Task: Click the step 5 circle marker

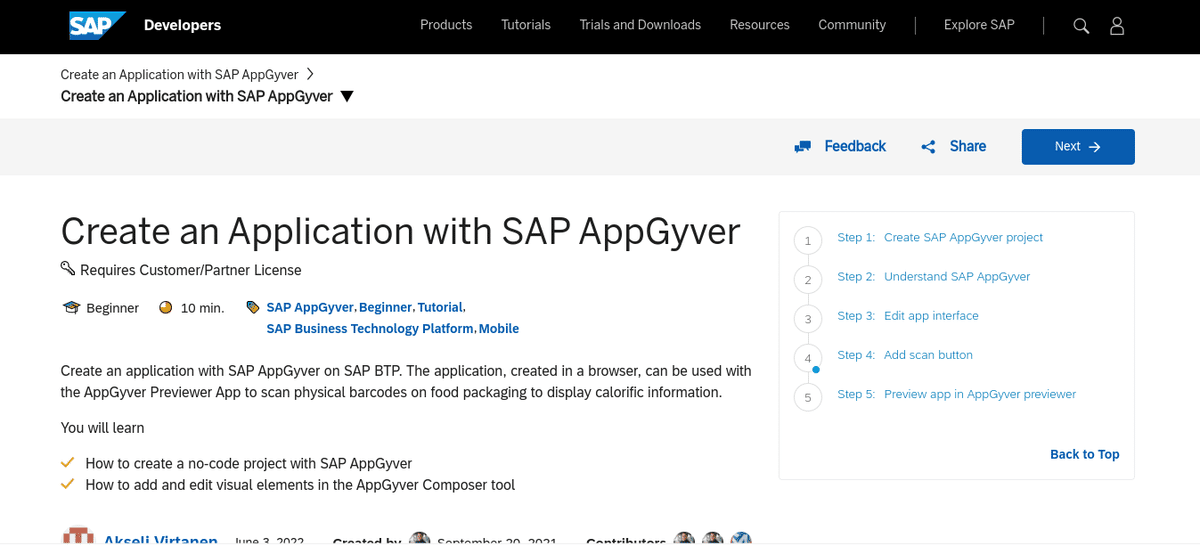Action: pyautogui.click(x=808, y=398)
